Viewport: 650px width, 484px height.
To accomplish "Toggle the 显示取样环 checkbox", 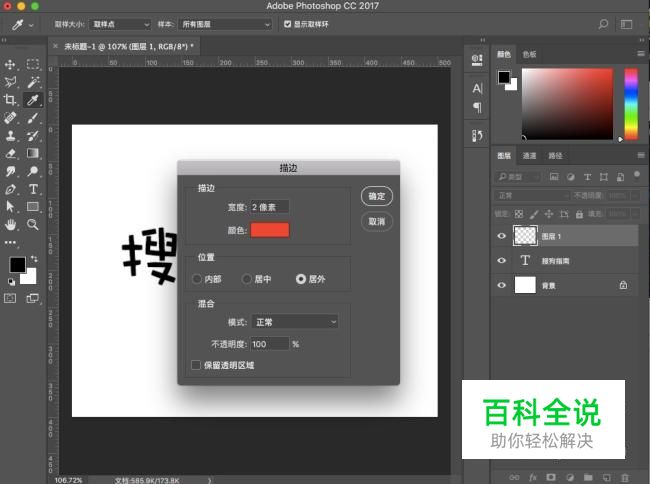I will (287, 24).
